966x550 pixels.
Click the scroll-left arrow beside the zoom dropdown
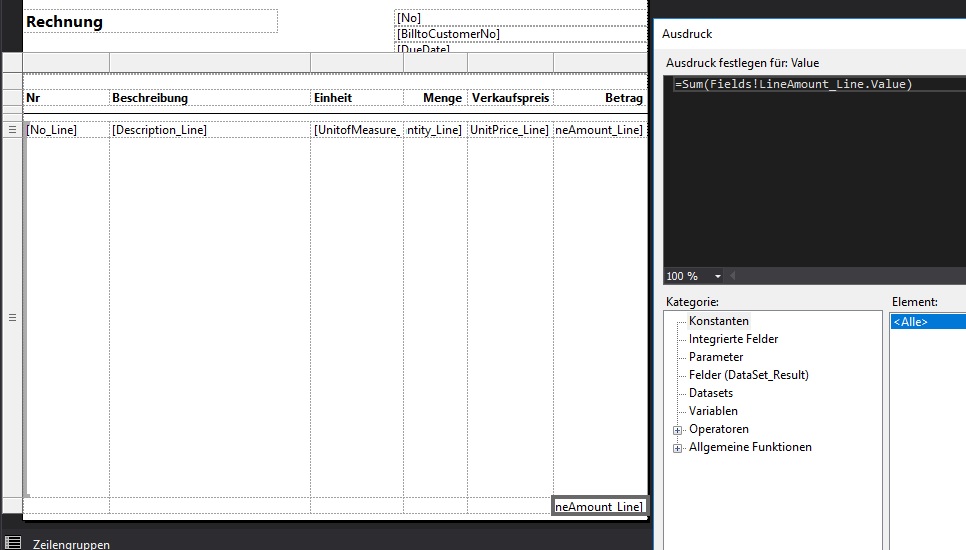pos(733,276)
